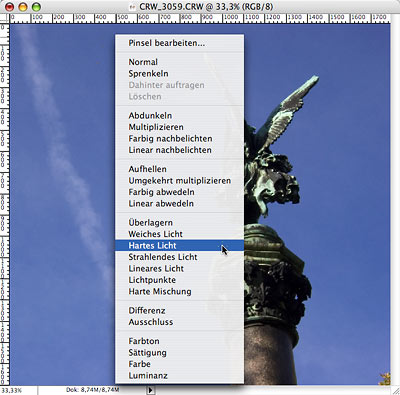This screenshot has width=400, height=395.
Task: Click document proxy icon in title bar
Action: pos(133,7)
